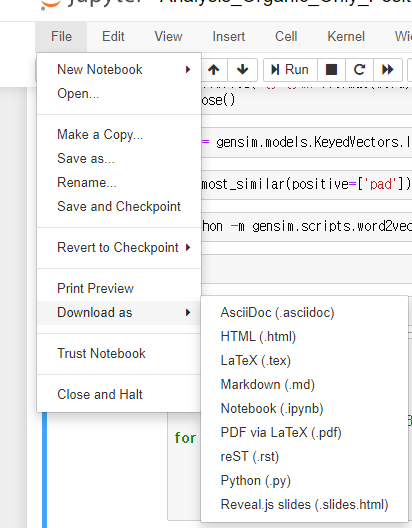
Task: Select Make a Copy...
Action: pyautogui.click(x=119, y=135)
